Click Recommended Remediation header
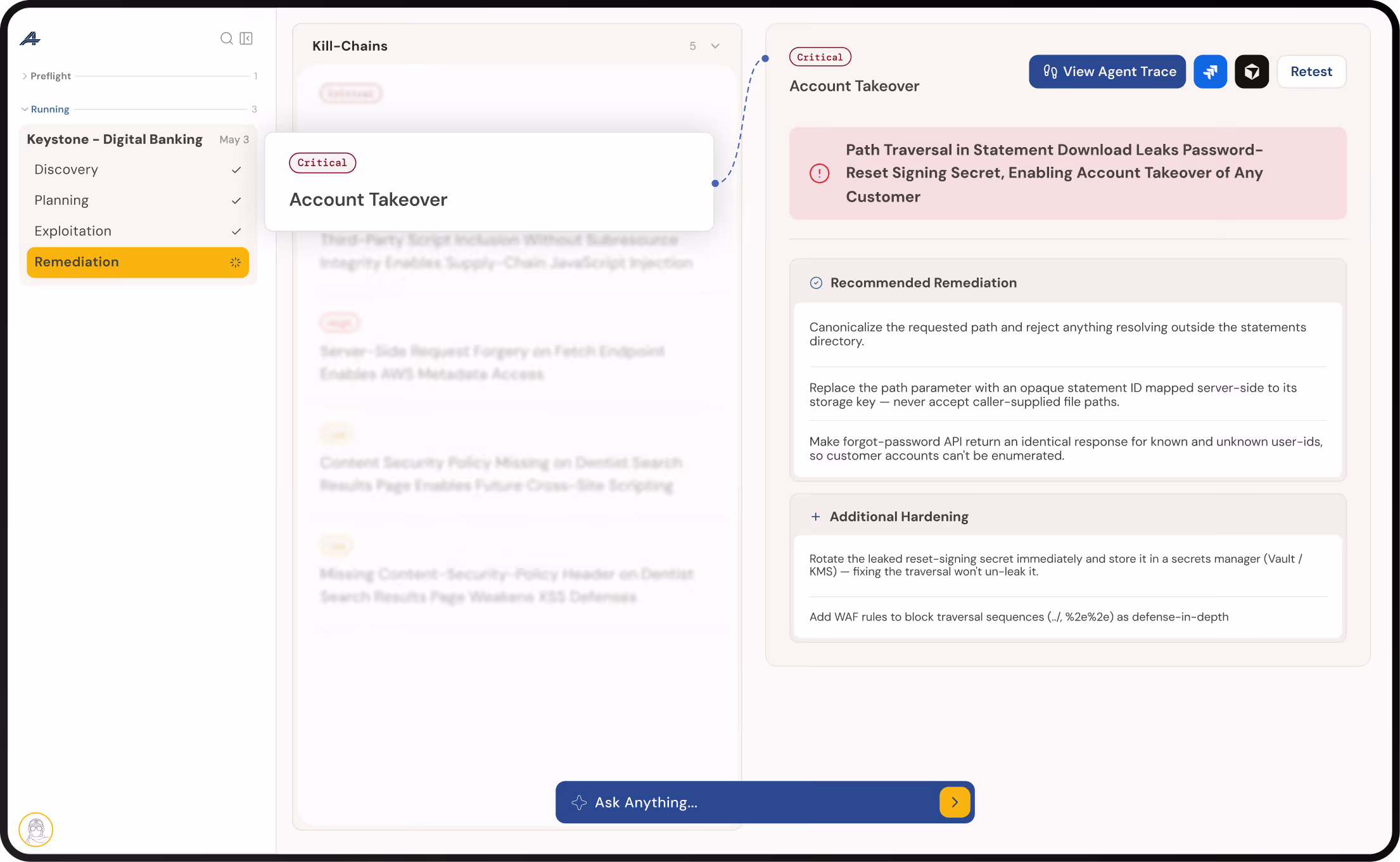The height and width of the screenshot is (862, 1400). pyautogui.click(x=924, y=283)
